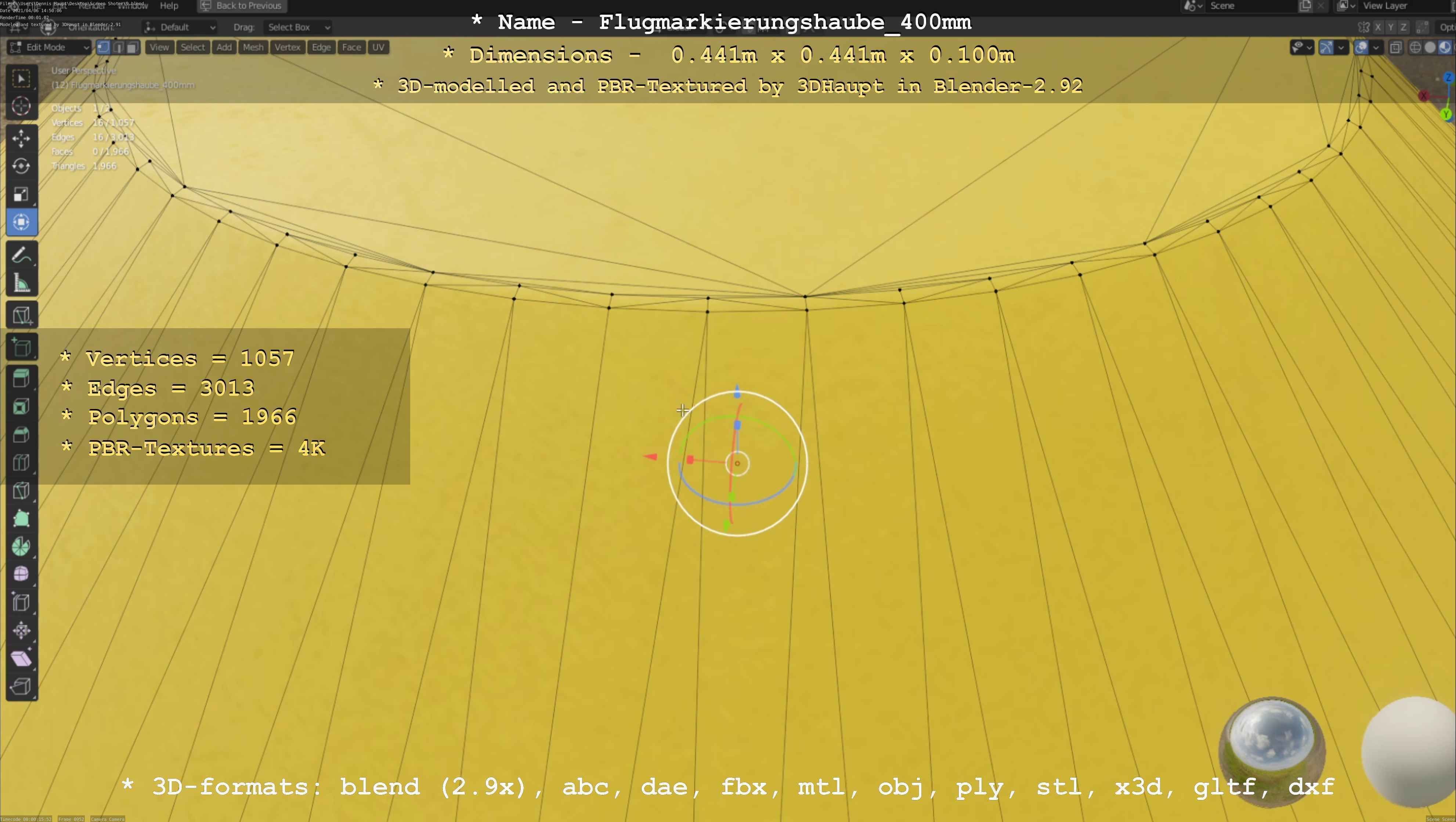Viewport: 1456px width, 822px height.
Task: Activate the 3D Cursor tool
Action: click(x=21, y=106)
